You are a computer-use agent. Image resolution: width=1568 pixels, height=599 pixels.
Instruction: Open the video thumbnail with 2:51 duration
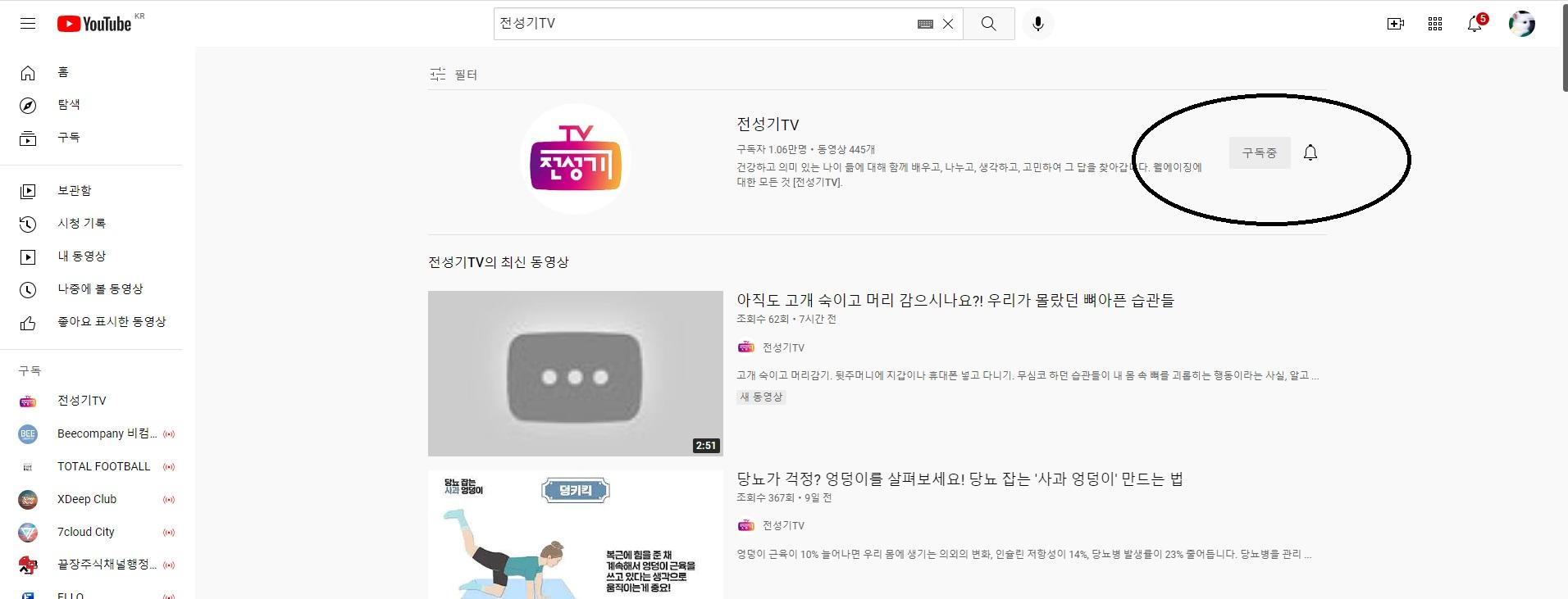pyautogui.click(x=576, y=374)
